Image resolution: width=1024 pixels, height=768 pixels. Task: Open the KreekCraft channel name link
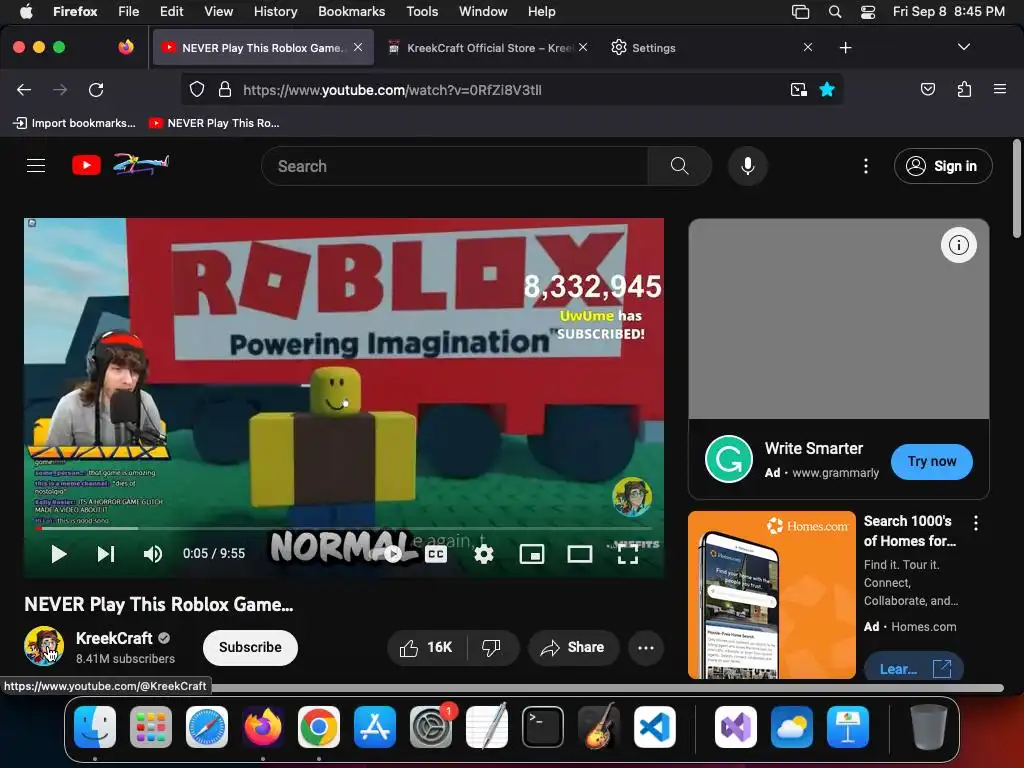point(114,638)
